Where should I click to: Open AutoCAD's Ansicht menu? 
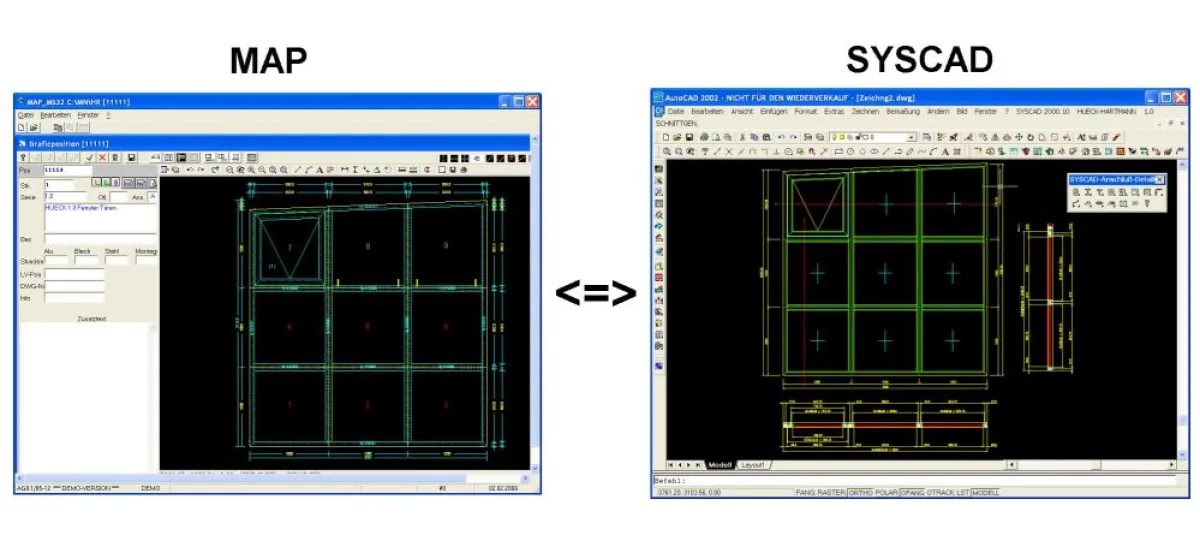(x=742, y=111)
